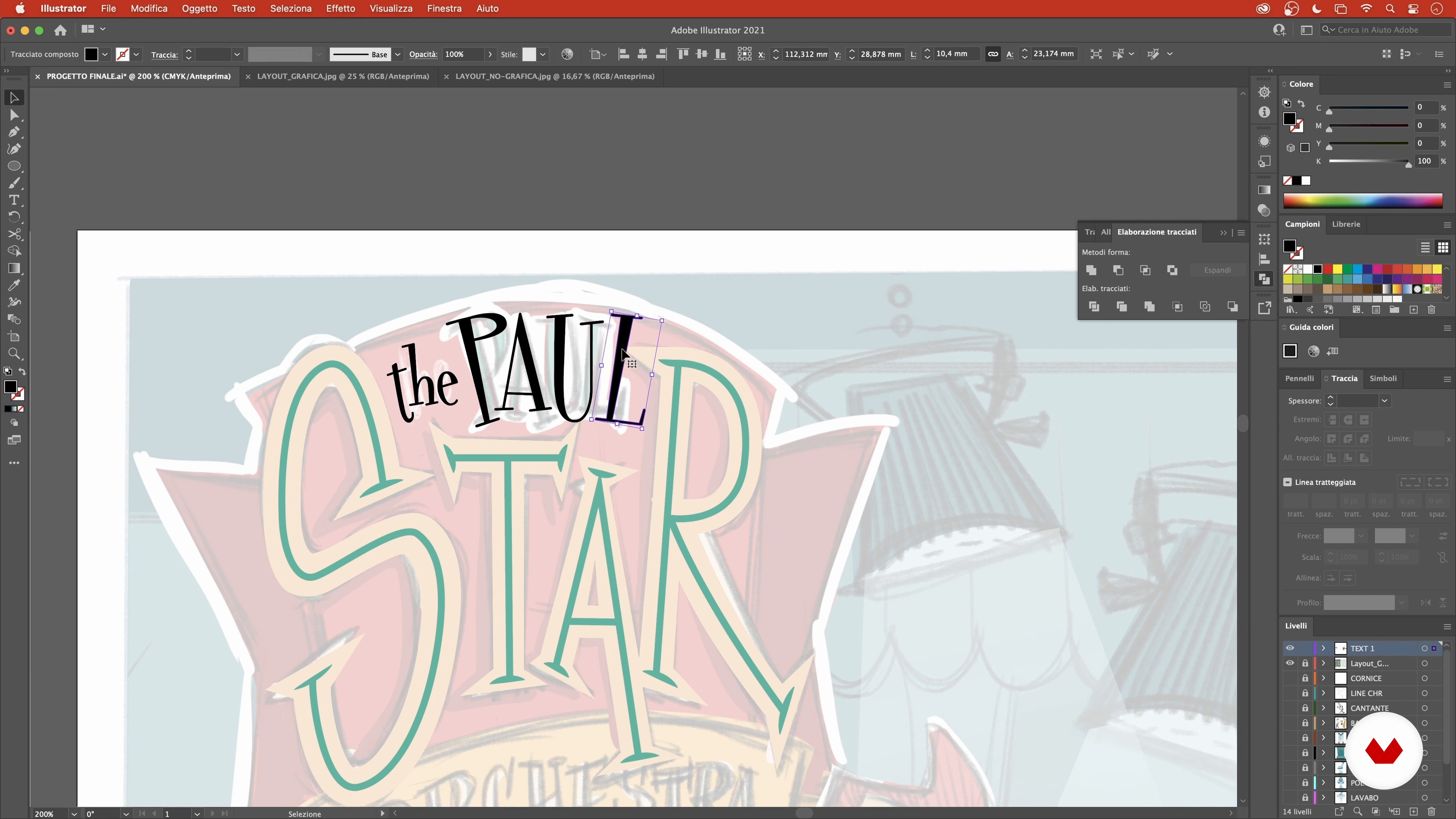Click the K slider track
The width and height of the screenshot is (1456, 819).
[1368, 161]
